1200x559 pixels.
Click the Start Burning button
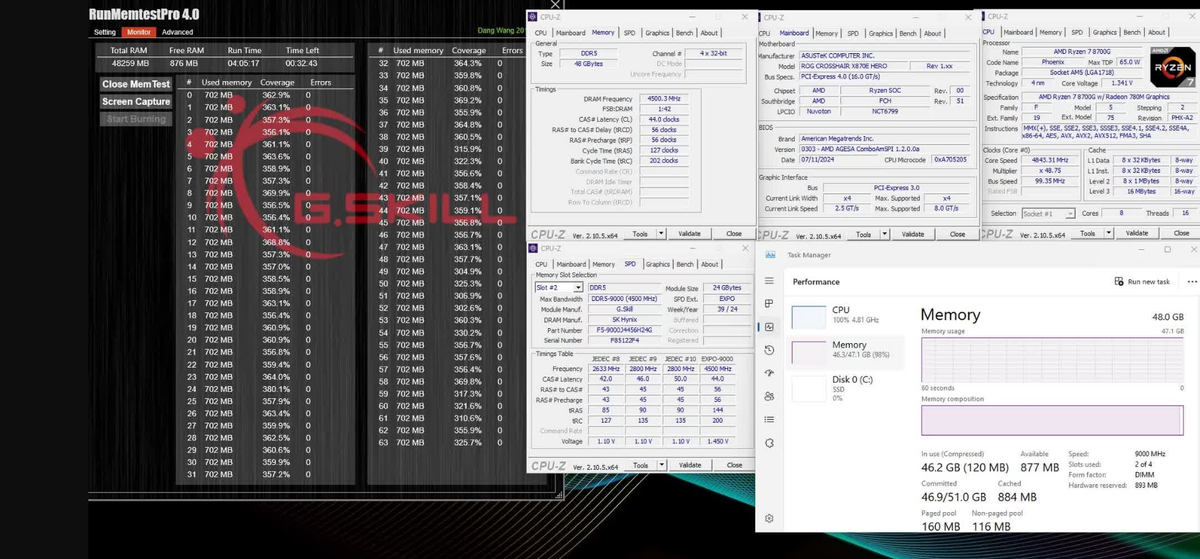136,119
